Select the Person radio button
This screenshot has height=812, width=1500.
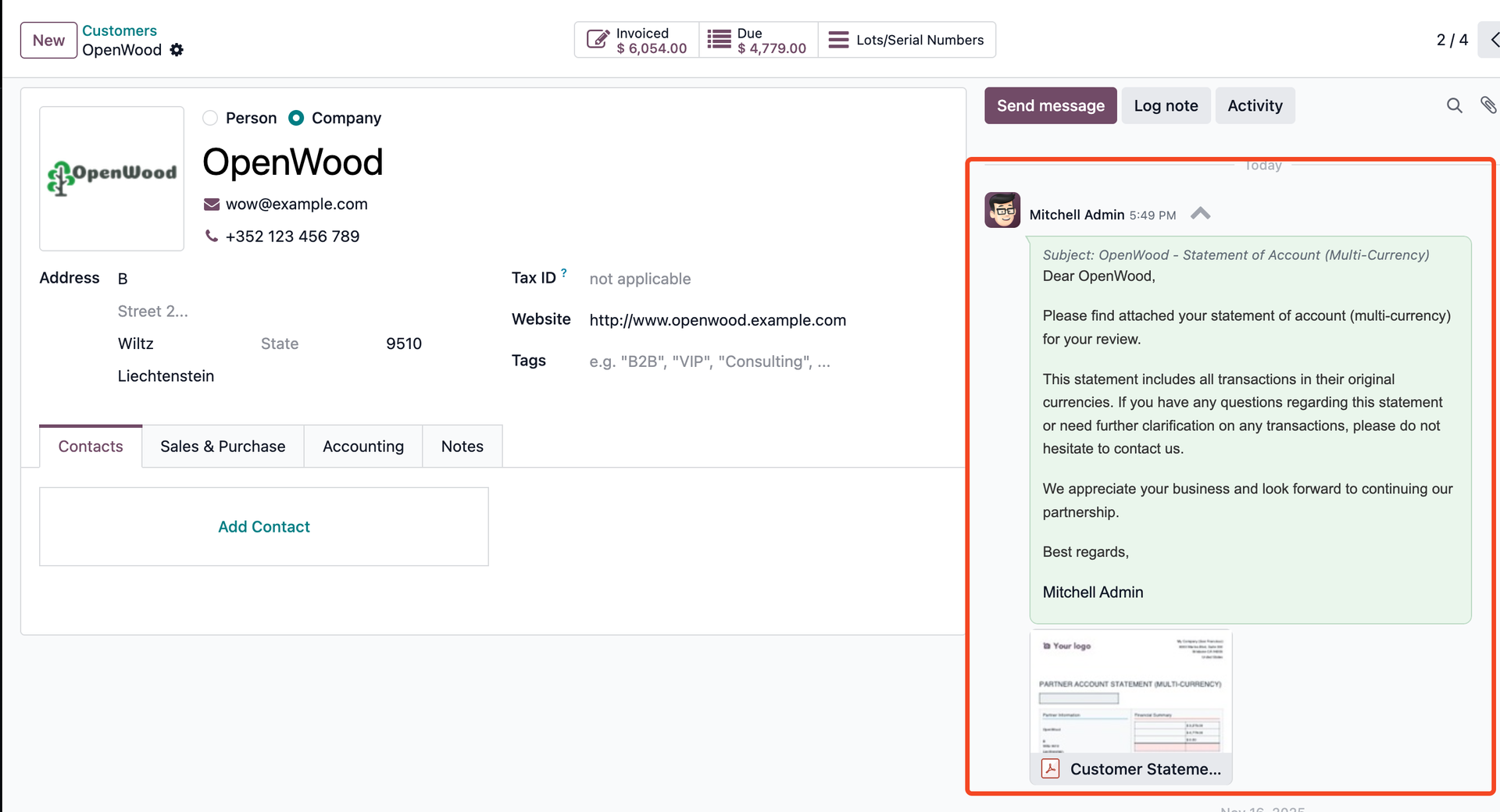click(209, 118)
